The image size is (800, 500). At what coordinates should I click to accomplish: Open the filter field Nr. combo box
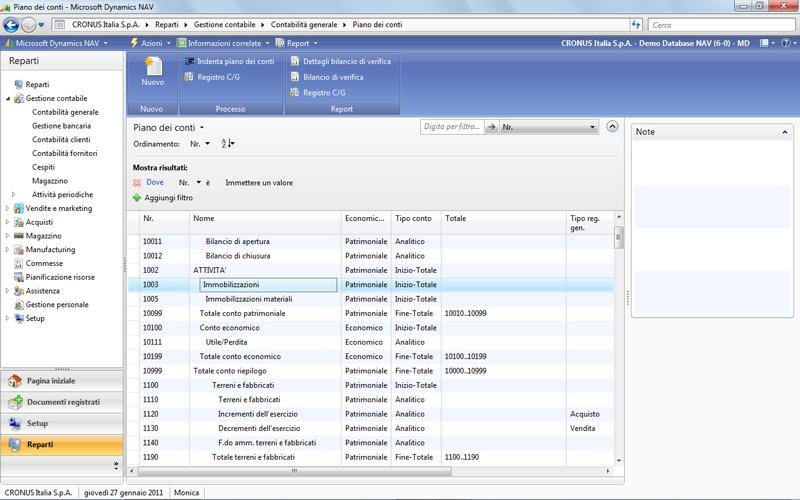(548, 127)
